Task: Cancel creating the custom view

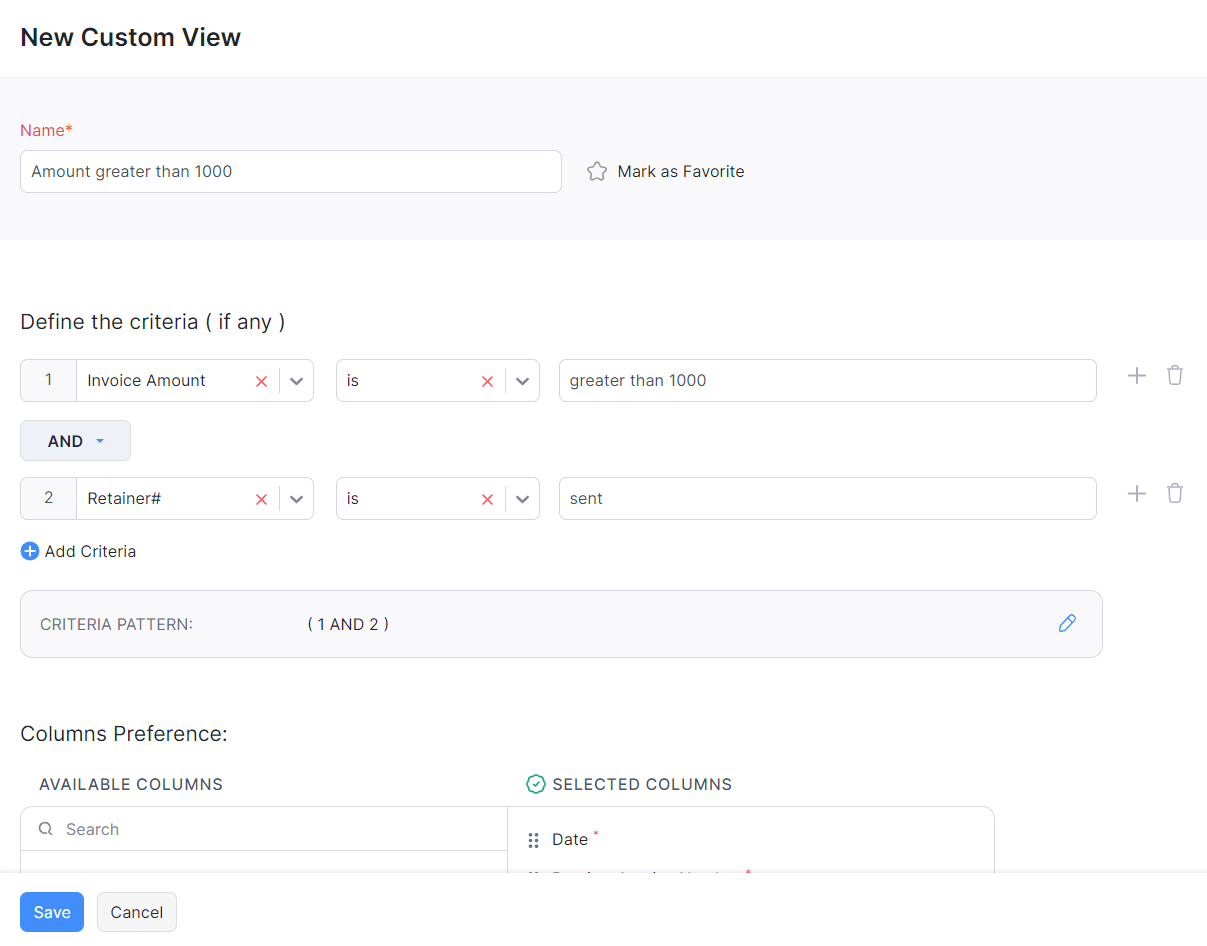Action: pos(136,911)
